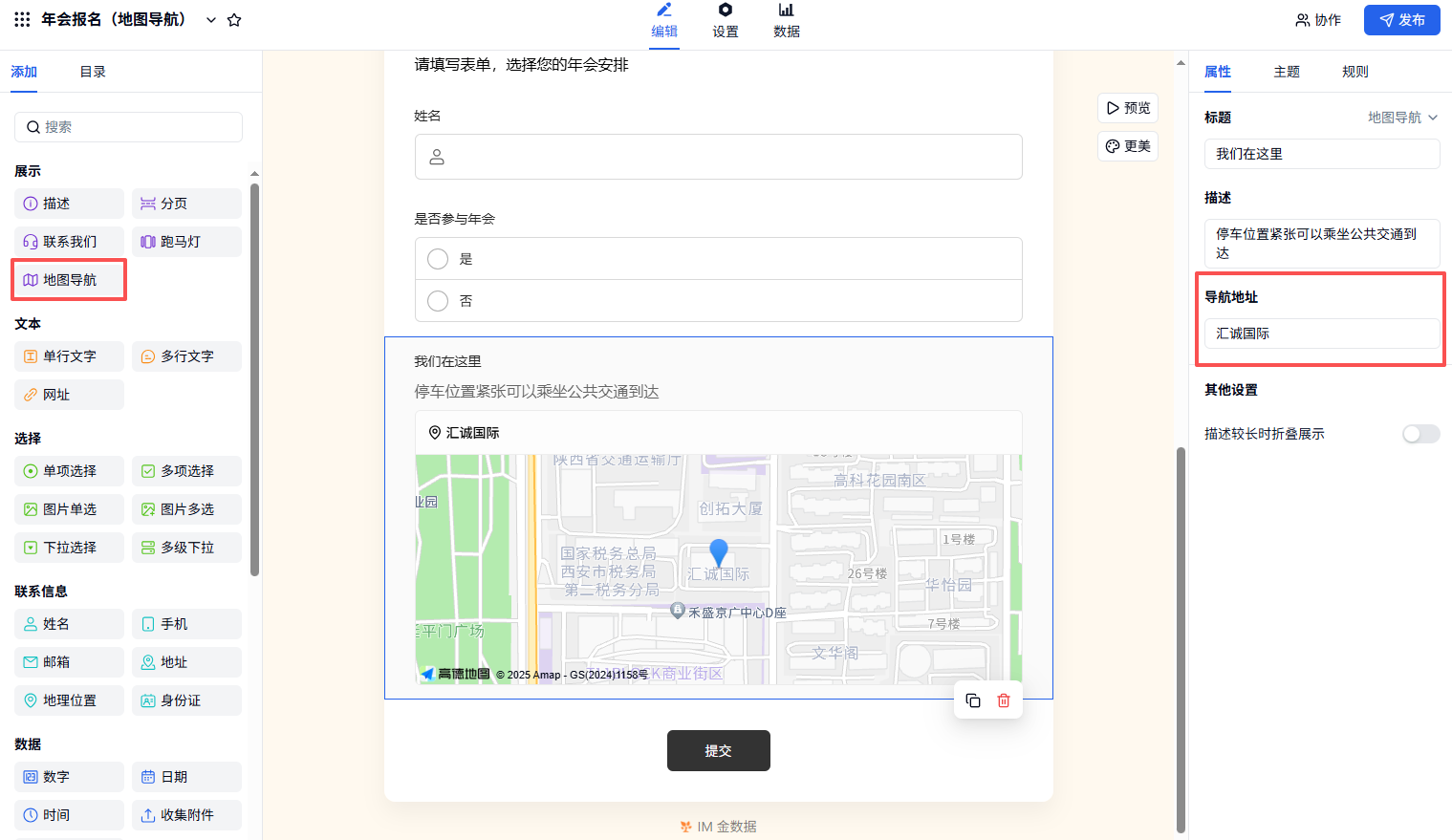
Task: Click the 发布 publish button
Action: pyautogui.click(x=1401, y=20)
